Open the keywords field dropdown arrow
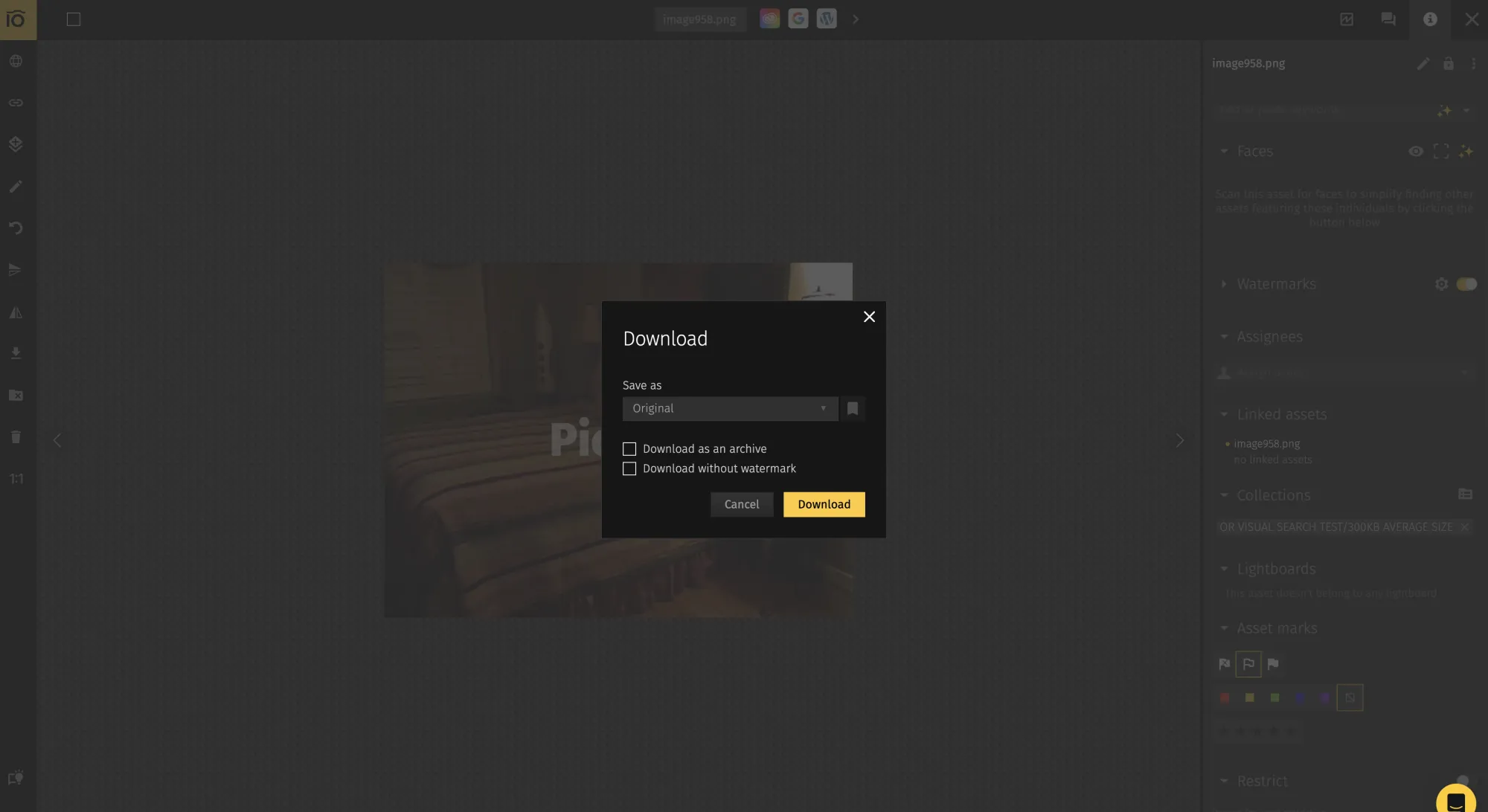This screenshot has width=1488, height=812. [1466, 110]
